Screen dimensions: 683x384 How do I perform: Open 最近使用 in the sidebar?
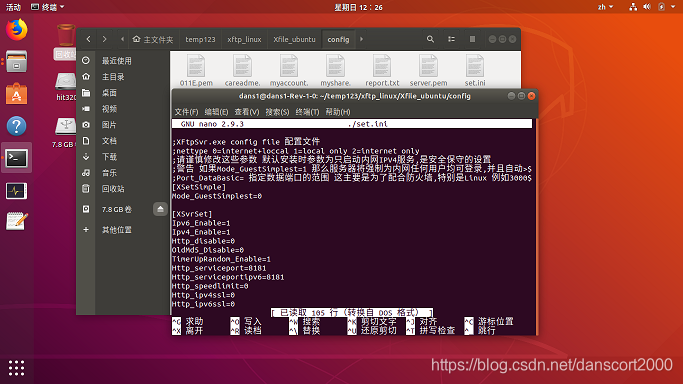click(x=123, y=61)
